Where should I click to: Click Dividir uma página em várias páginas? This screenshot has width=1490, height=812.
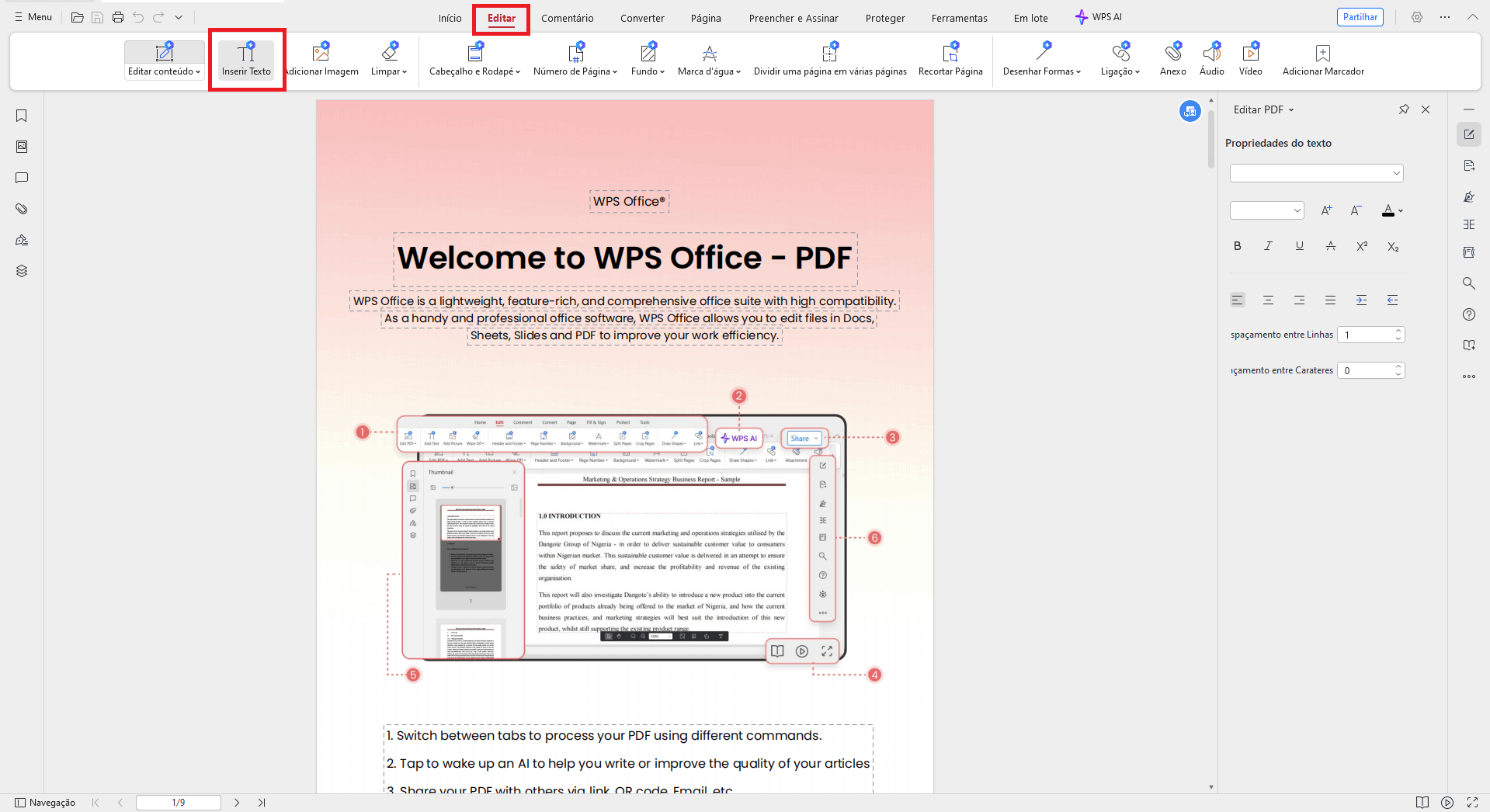(830, 60)
